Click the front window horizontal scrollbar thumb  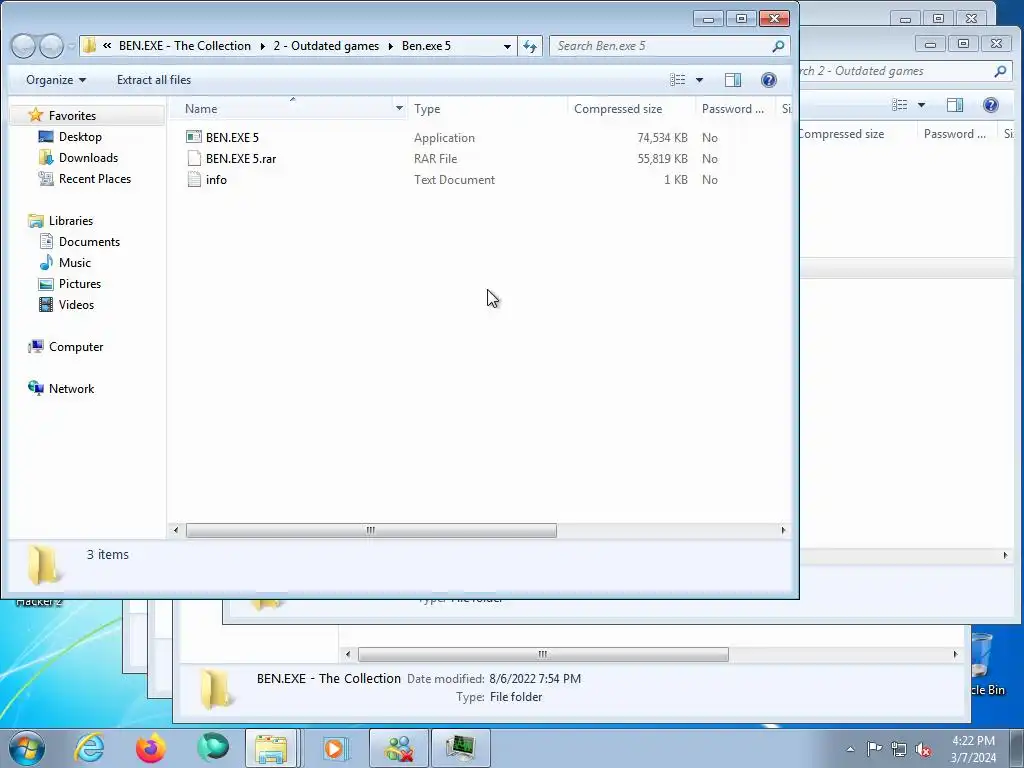pyautogui.click(x=371, y=530)
